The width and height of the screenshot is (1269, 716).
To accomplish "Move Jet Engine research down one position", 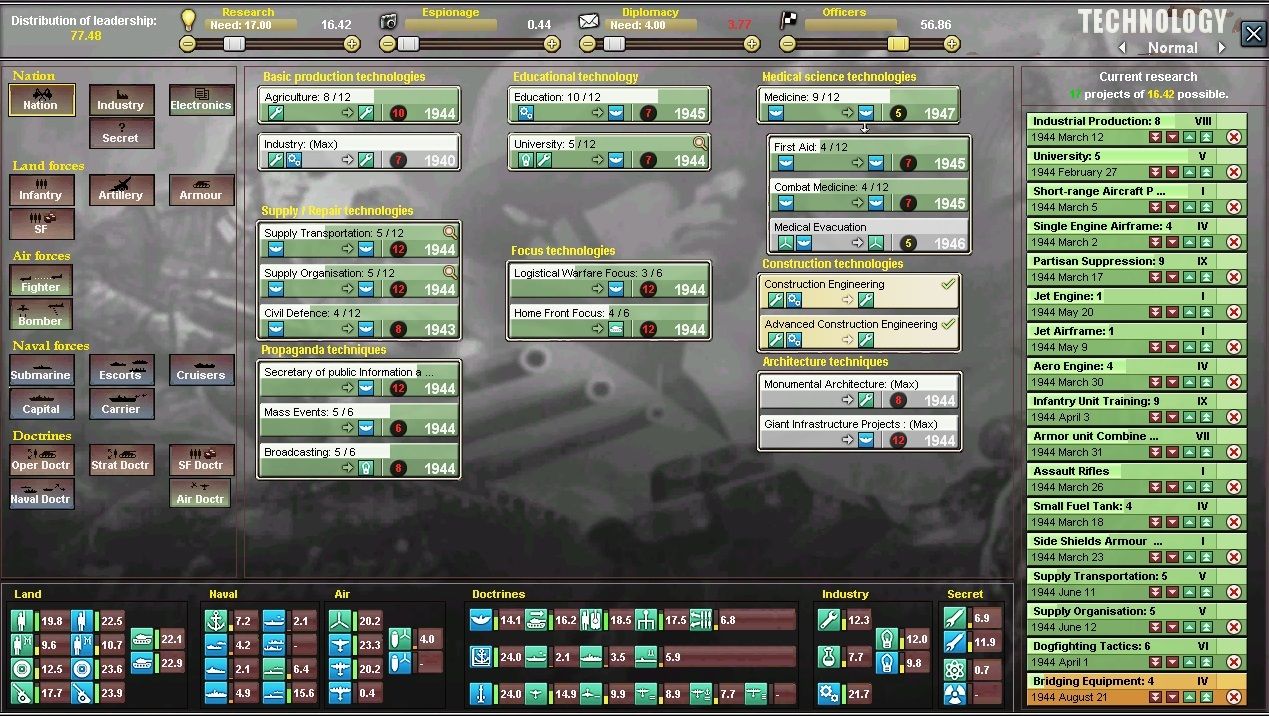I will click(x=1172, y=312).
